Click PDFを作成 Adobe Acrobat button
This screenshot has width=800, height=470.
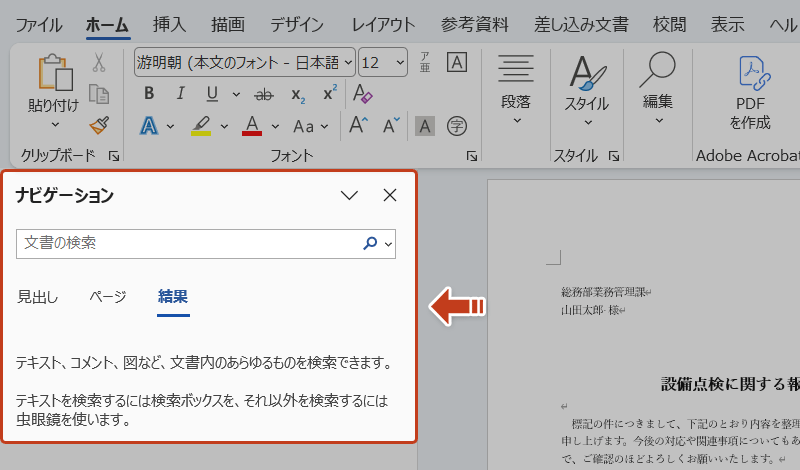[x=750, y=92]
